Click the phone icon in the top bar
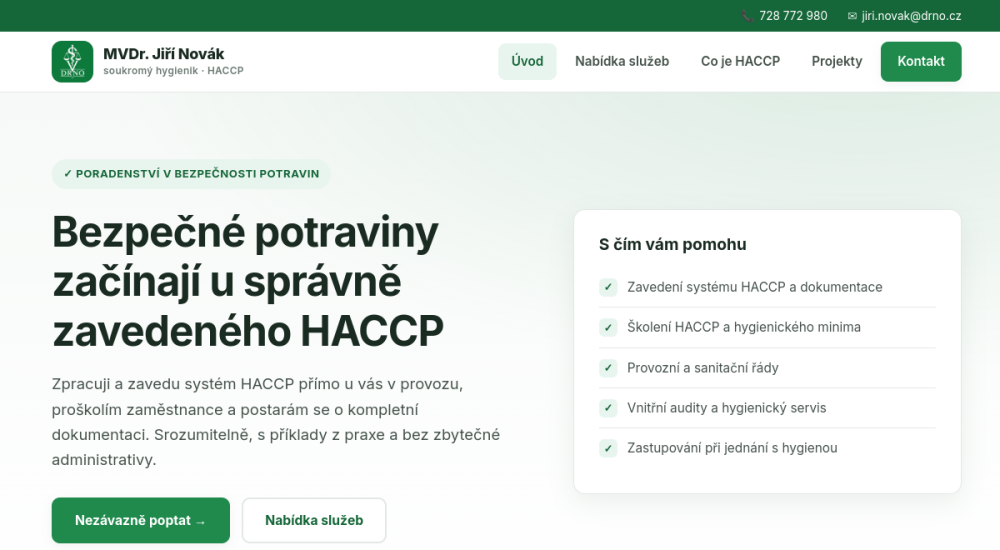The height and width of the screenshot is (550, 1000). tap(747, 16)
